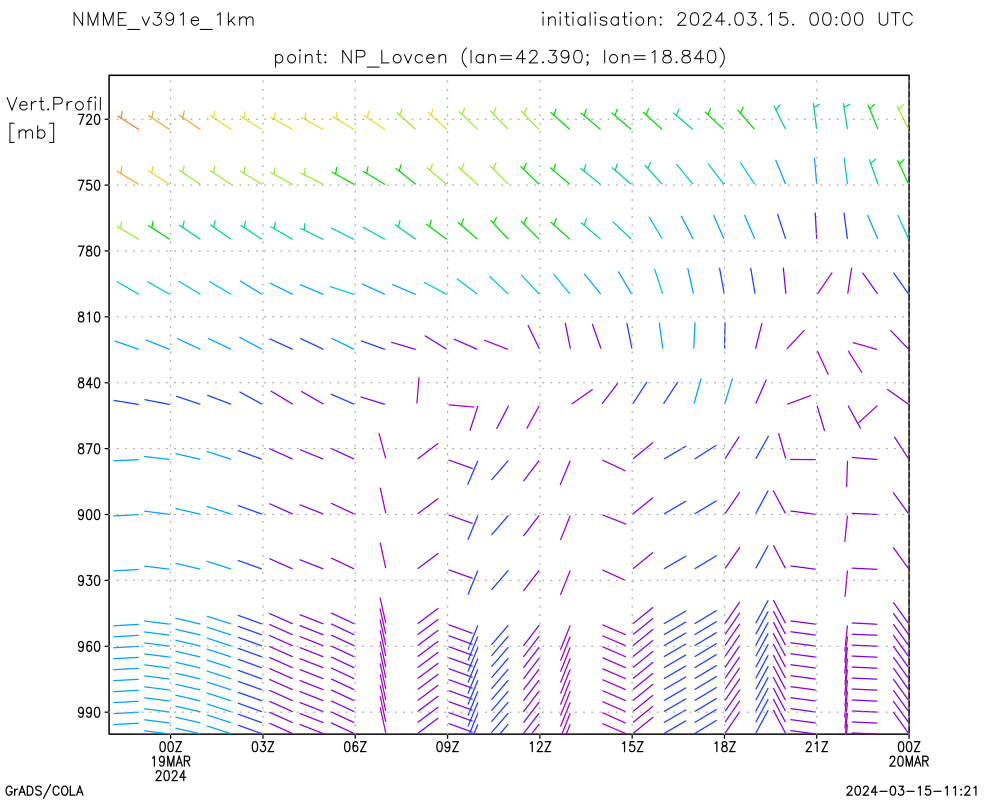The height and width of the screenshot is (800, 1000).
Task: Click the 870 pressure level label
Action: click(x=89, y=449)
